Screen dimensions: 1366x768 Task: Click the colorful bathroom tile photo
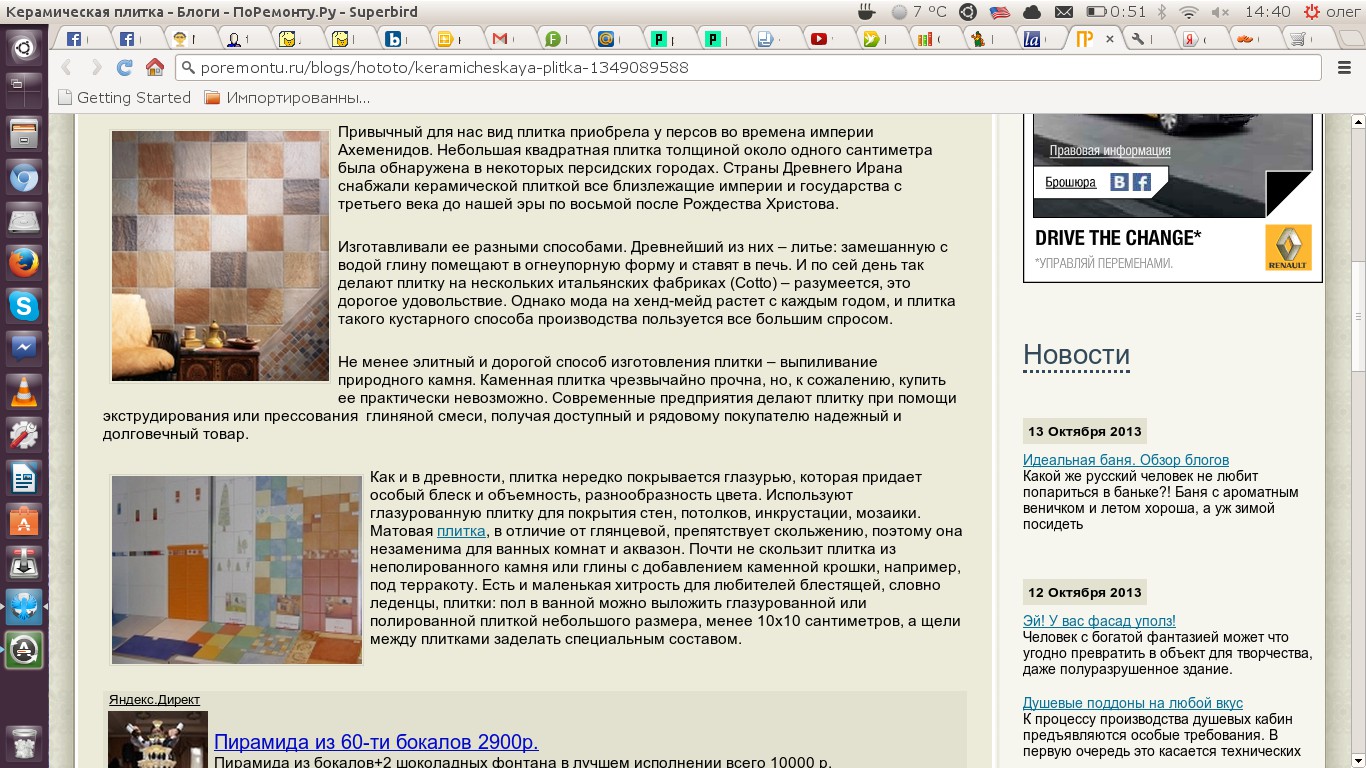[237, 570]
